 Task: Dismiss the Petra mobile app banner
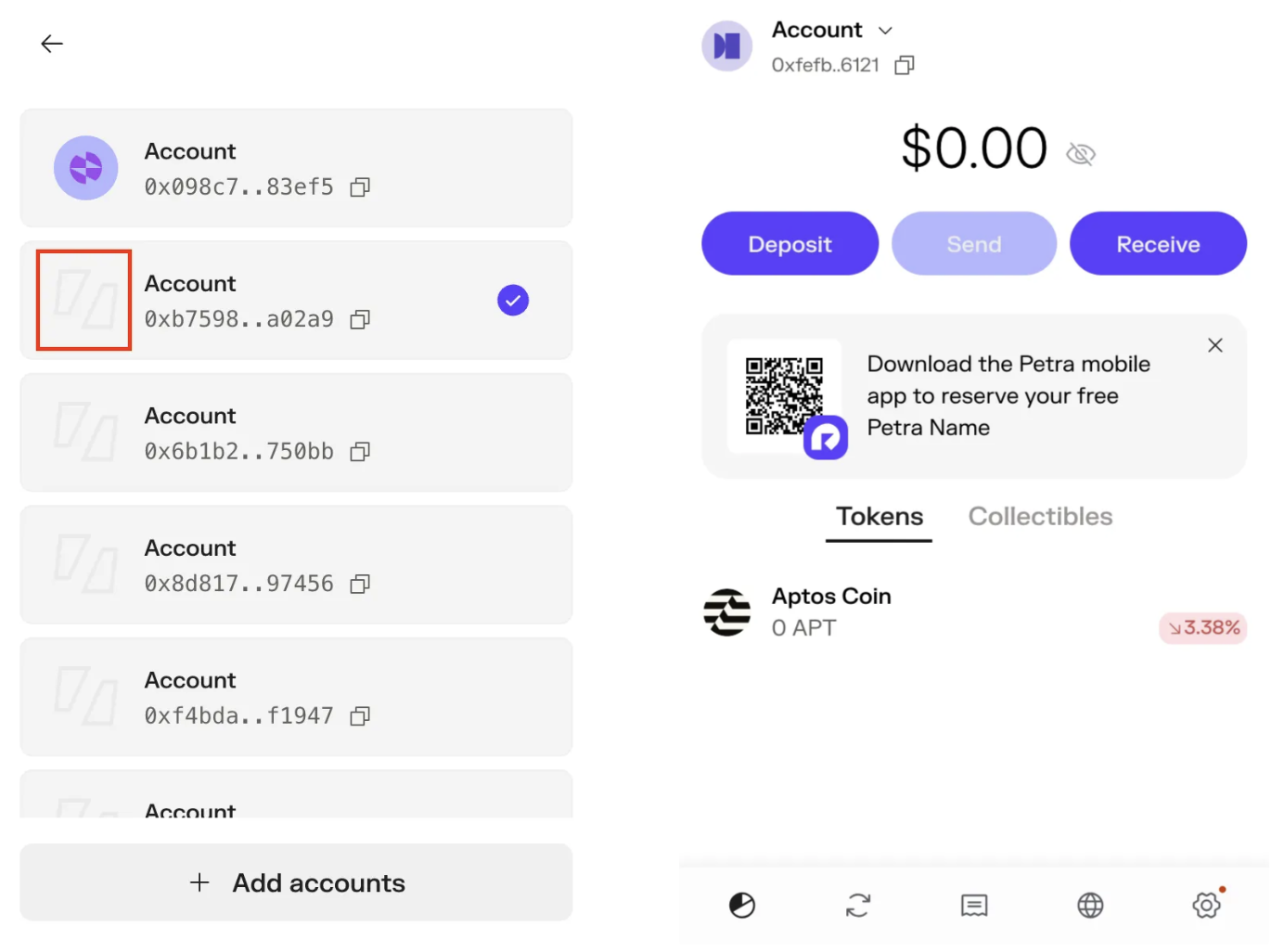[x=1215, y=345]
